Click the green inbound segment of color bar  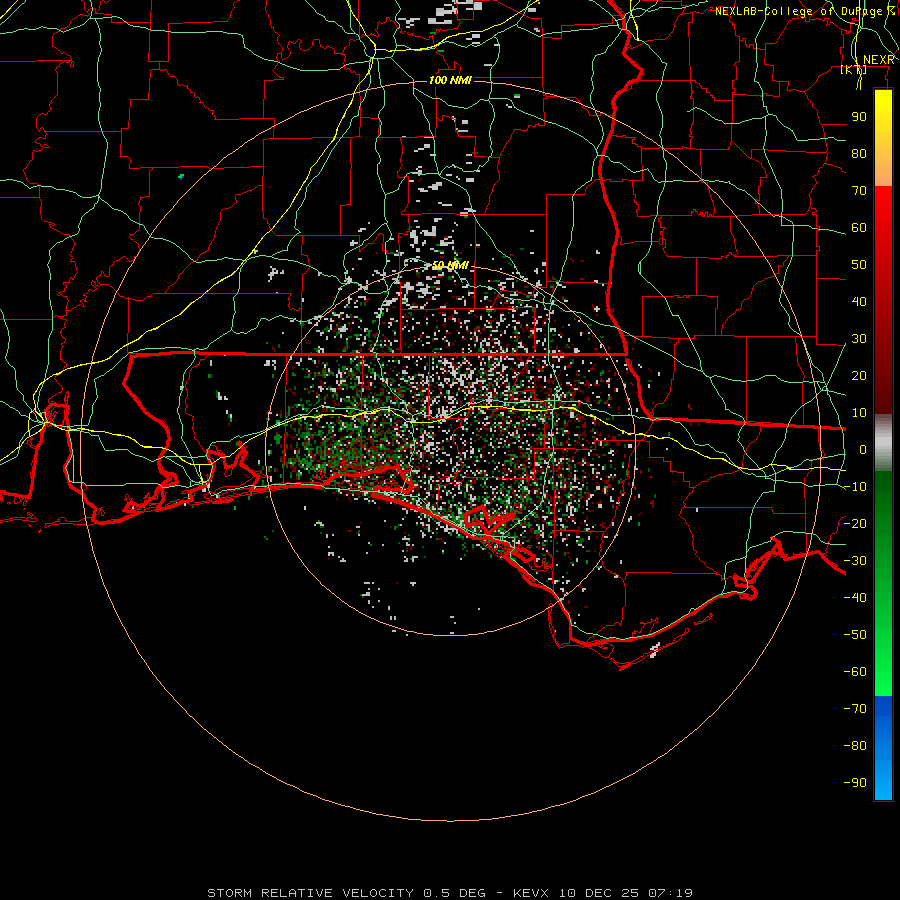click(x=883, y=584)
